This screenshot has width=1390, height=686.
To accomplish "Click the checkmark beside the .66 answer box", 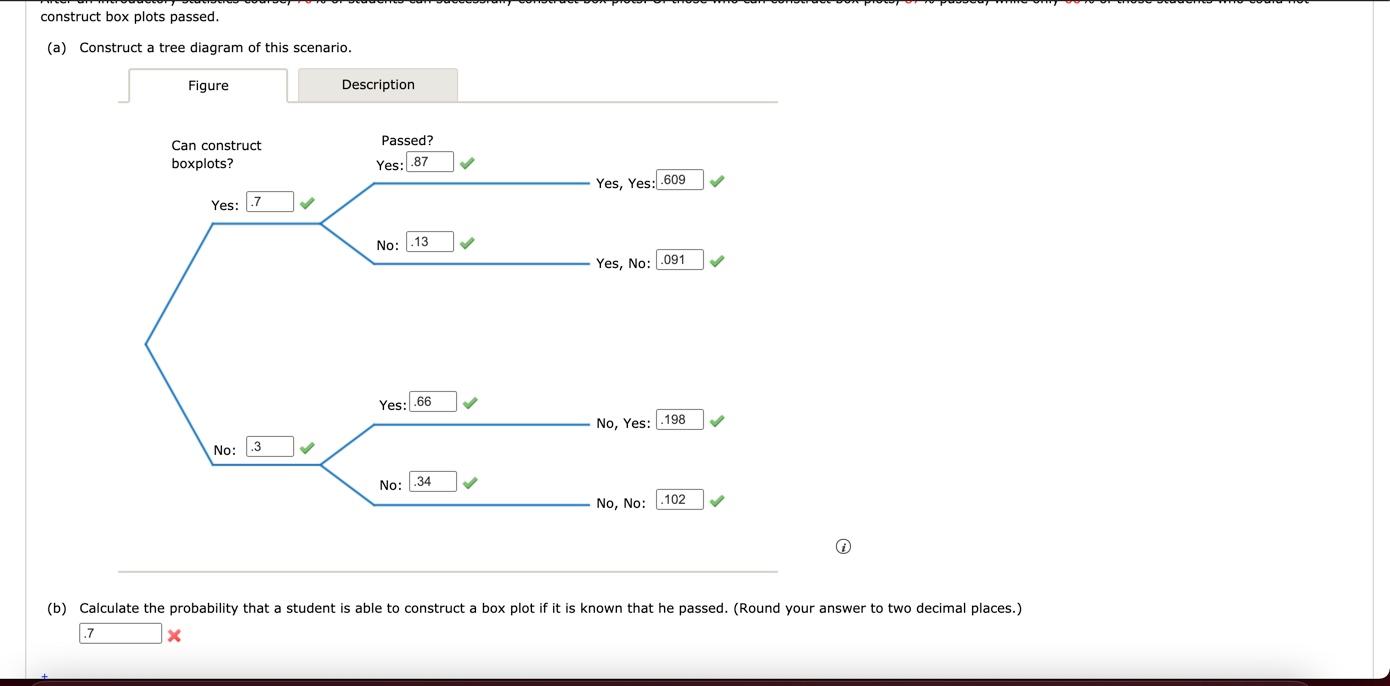I will (470, 402).
